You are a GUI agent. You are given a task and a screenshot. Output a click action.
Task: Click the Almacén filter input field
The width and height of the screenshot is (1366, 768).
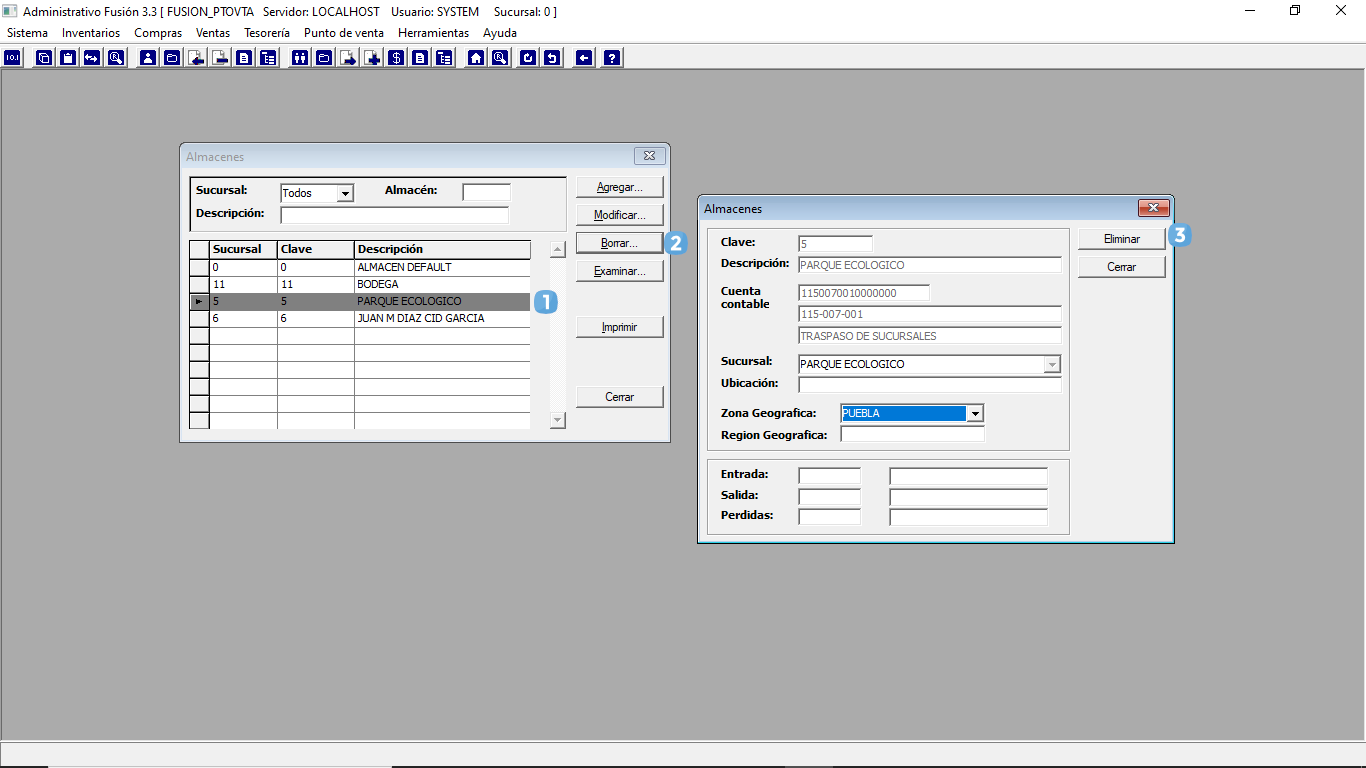487,192
